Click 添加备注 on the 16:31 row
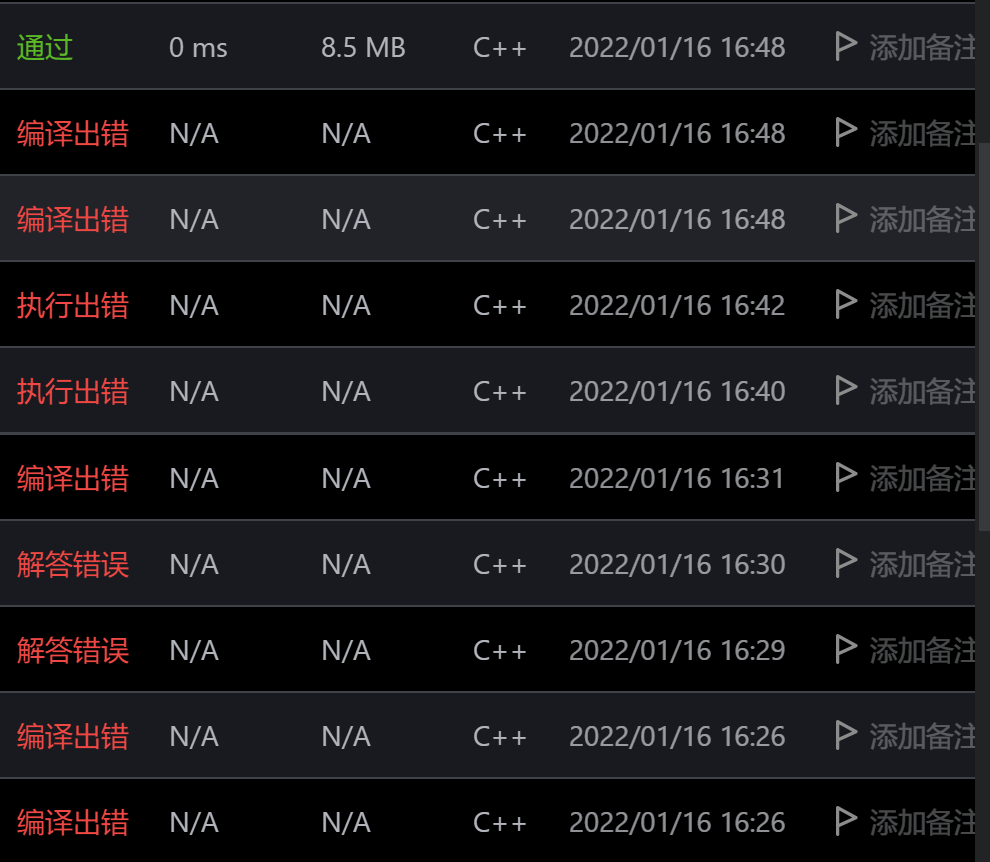The image size is (990, 862). point(920,478)
